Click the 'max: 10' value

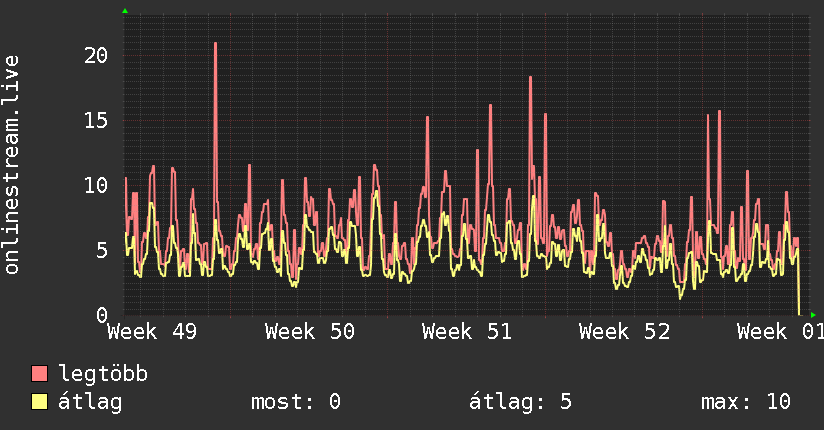746,402
